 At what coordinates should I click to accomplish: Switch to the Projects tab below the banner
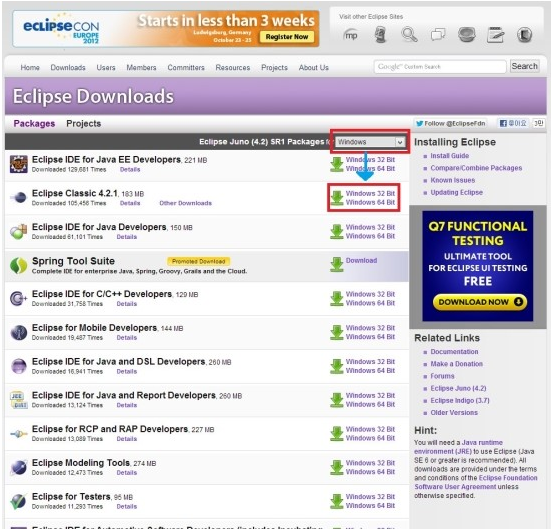tap(84, 124)
